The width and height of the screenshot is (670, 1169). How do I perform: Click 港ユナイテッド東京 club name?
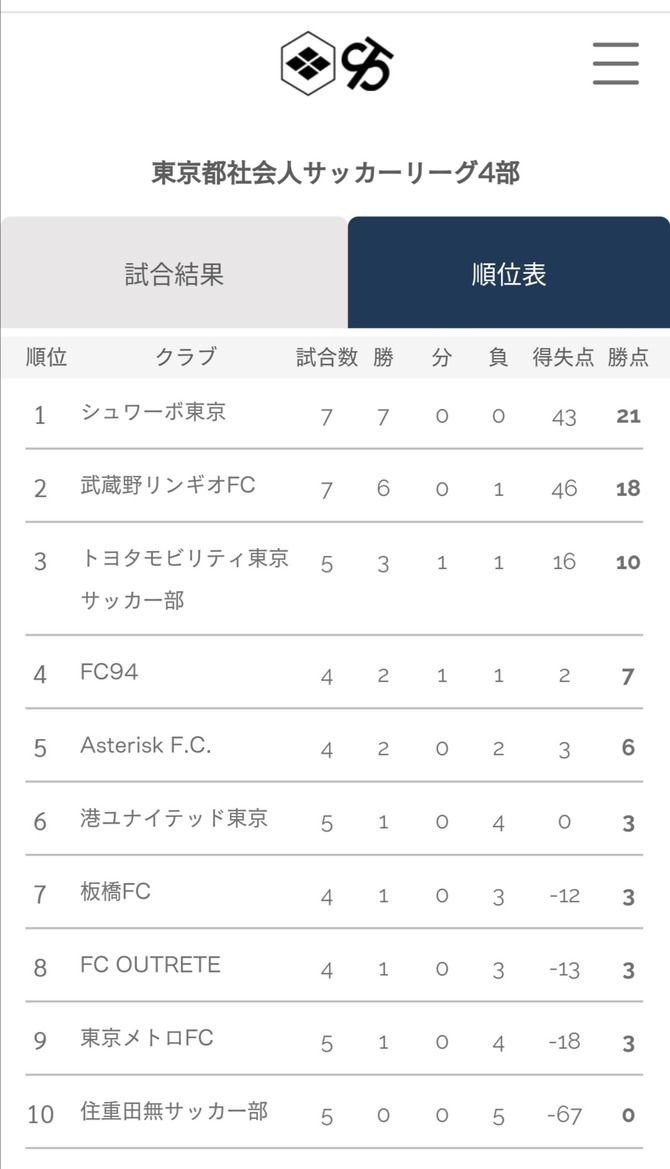(x=174, y=818)
